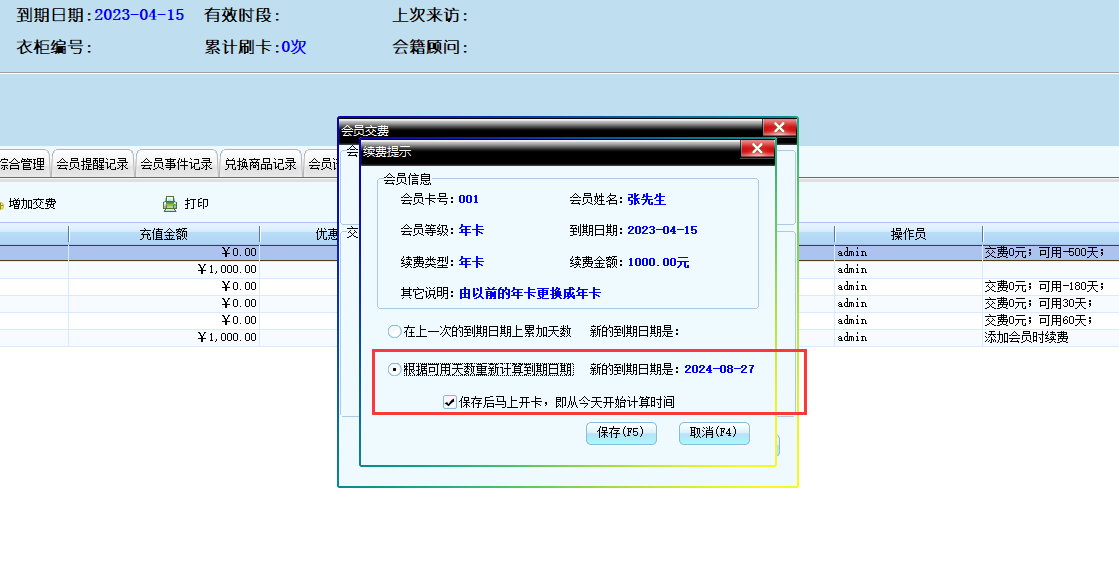Select 根据可用天数重新计算到期日期 radio option
1119x577 pixels.
click(394, 369)
